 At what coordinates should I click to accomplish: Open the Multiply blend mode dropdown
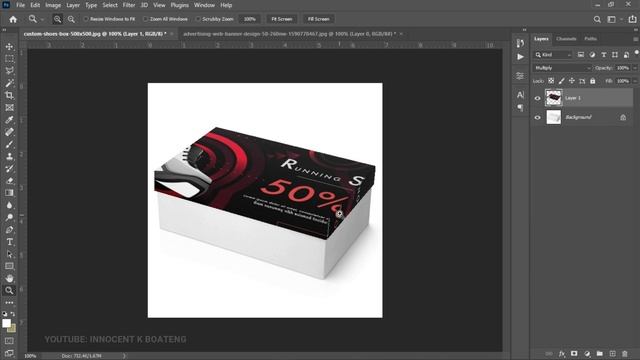tap(562, 68)
